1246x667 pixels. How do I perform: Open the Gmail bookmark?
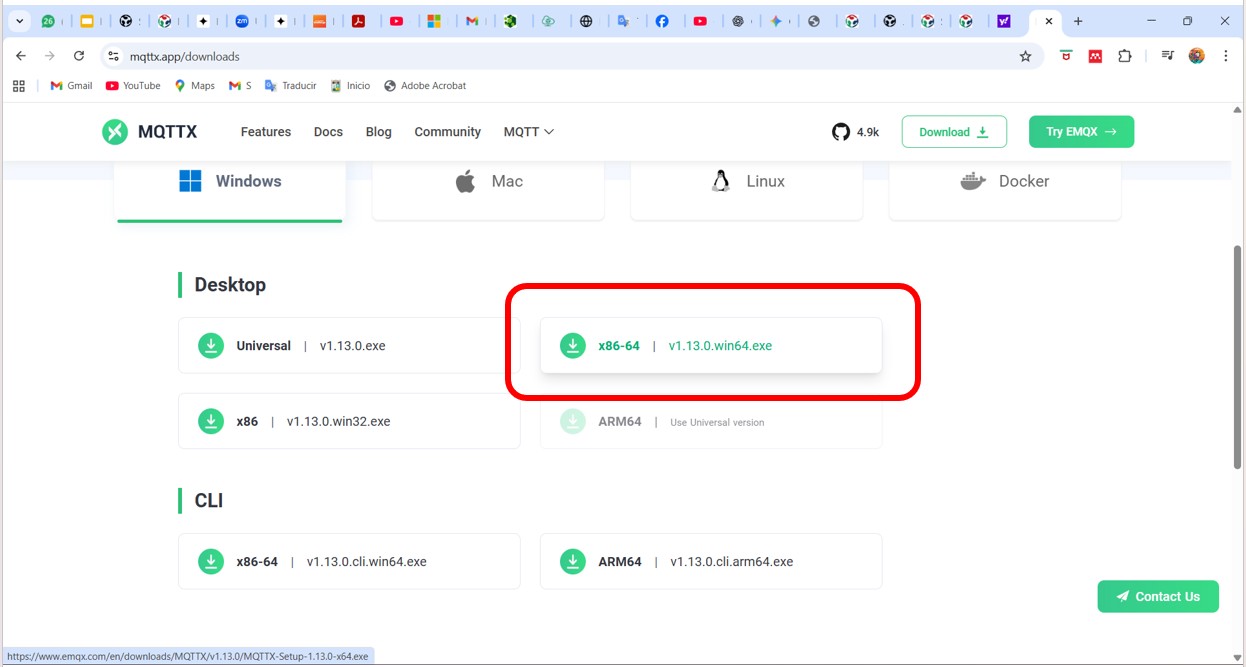[71, 86]
